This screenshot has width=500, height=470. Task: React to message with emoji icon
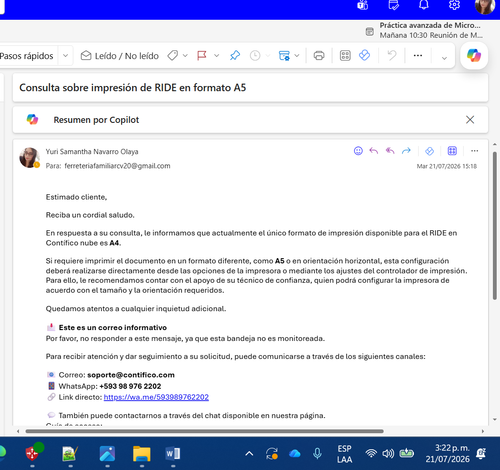coord(358,151)
